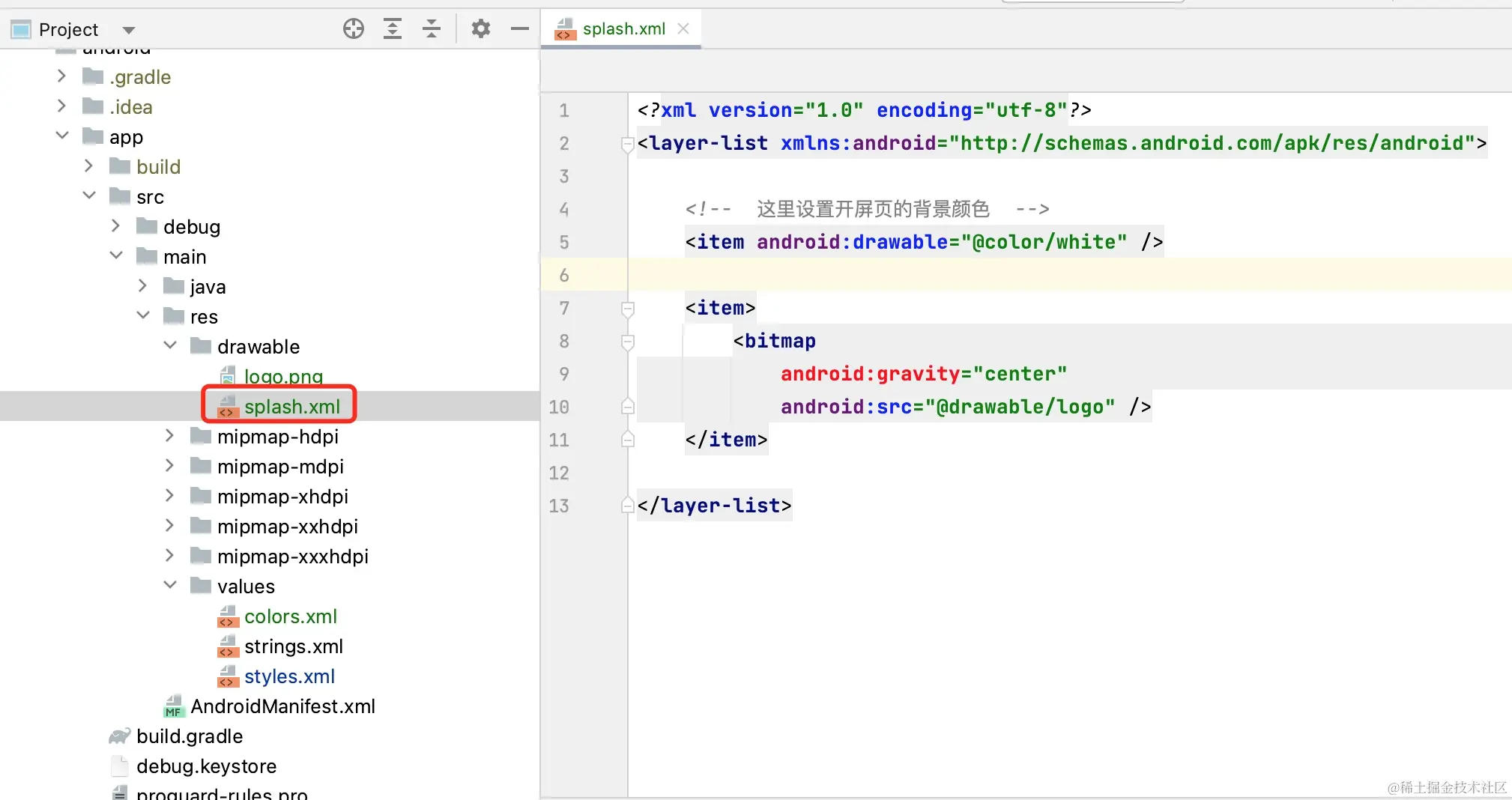Screen dimensions: 1512x800
Task: Place cursor on "@drawable/logo" value
Action: click(x=1020, y=407)
